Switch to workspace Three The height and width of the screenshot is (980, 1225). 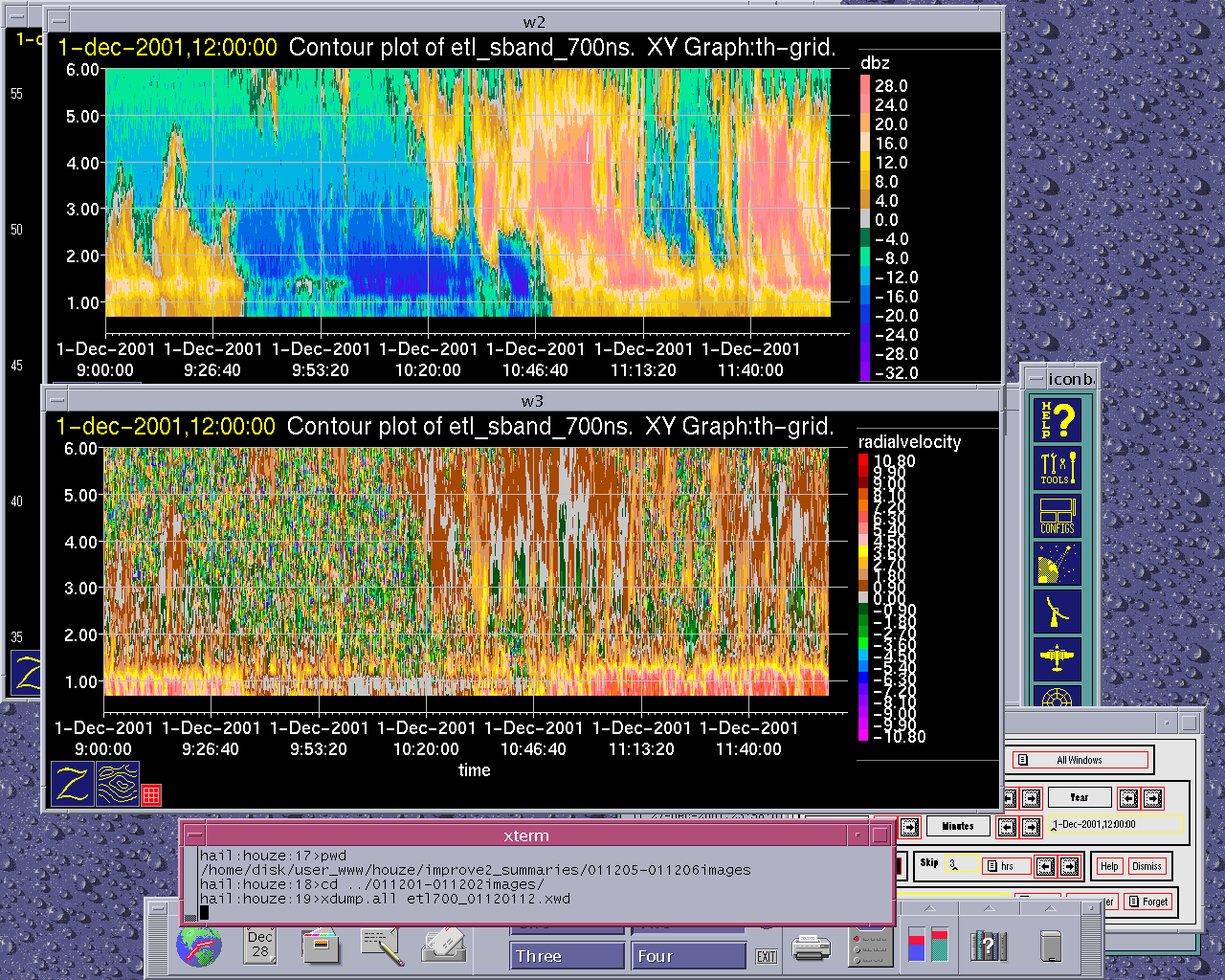pyautogui.click(x=567, y=956)
